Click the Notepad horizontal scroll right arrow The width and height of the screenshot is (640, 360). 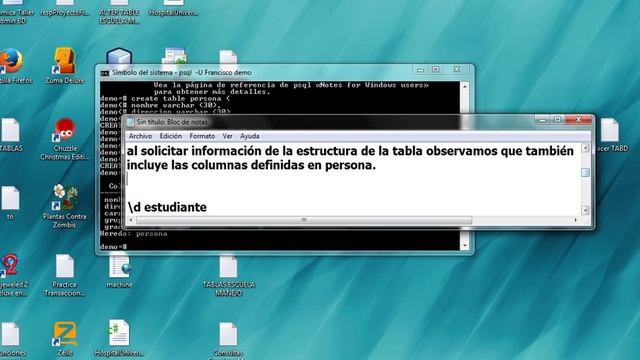coord(576,220)
